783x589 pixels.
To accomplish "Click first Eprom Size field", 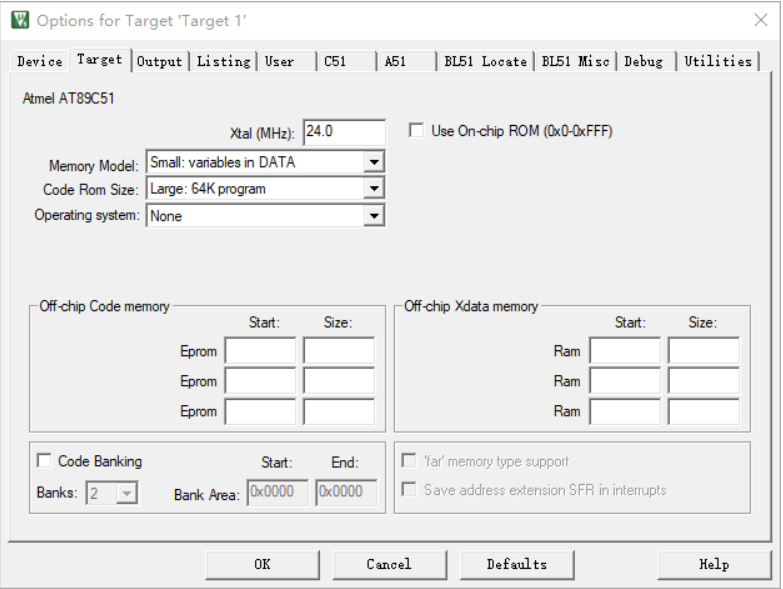I will (x=339, y=351).
